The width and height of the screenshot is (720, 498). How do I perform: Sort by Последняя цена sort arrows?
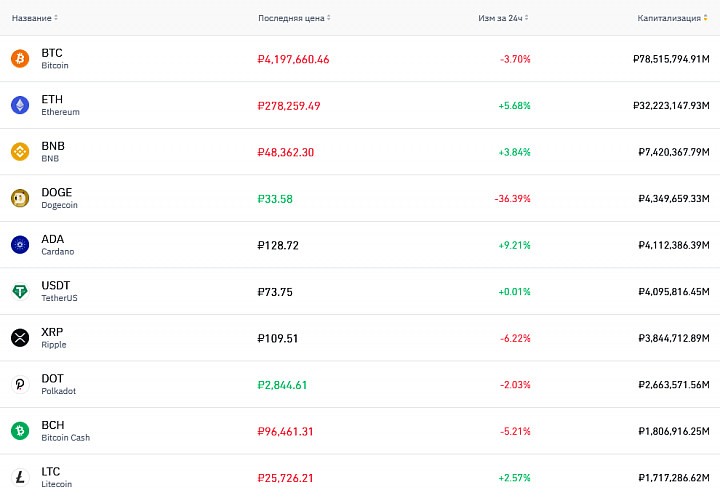pos(329,17)
